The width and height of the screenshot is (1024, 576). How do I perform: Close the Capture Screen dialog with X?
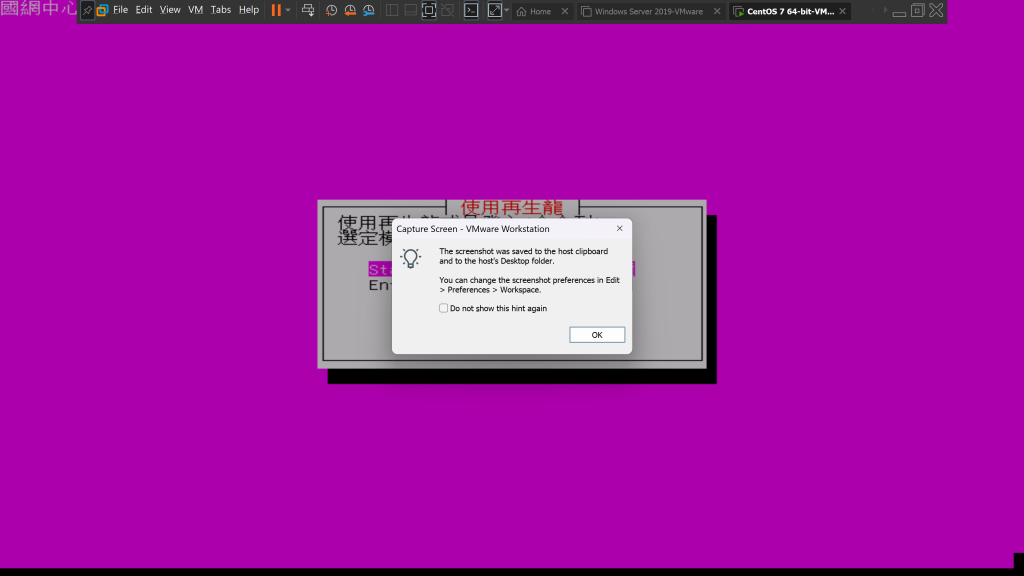[619, 229]
